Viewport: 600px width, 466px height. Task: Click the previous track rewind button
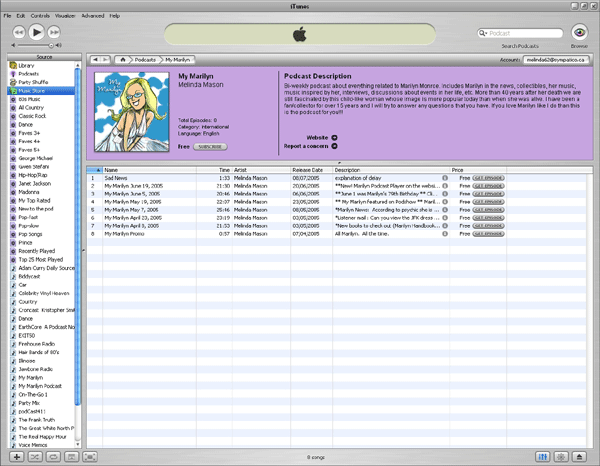(19, 32)
